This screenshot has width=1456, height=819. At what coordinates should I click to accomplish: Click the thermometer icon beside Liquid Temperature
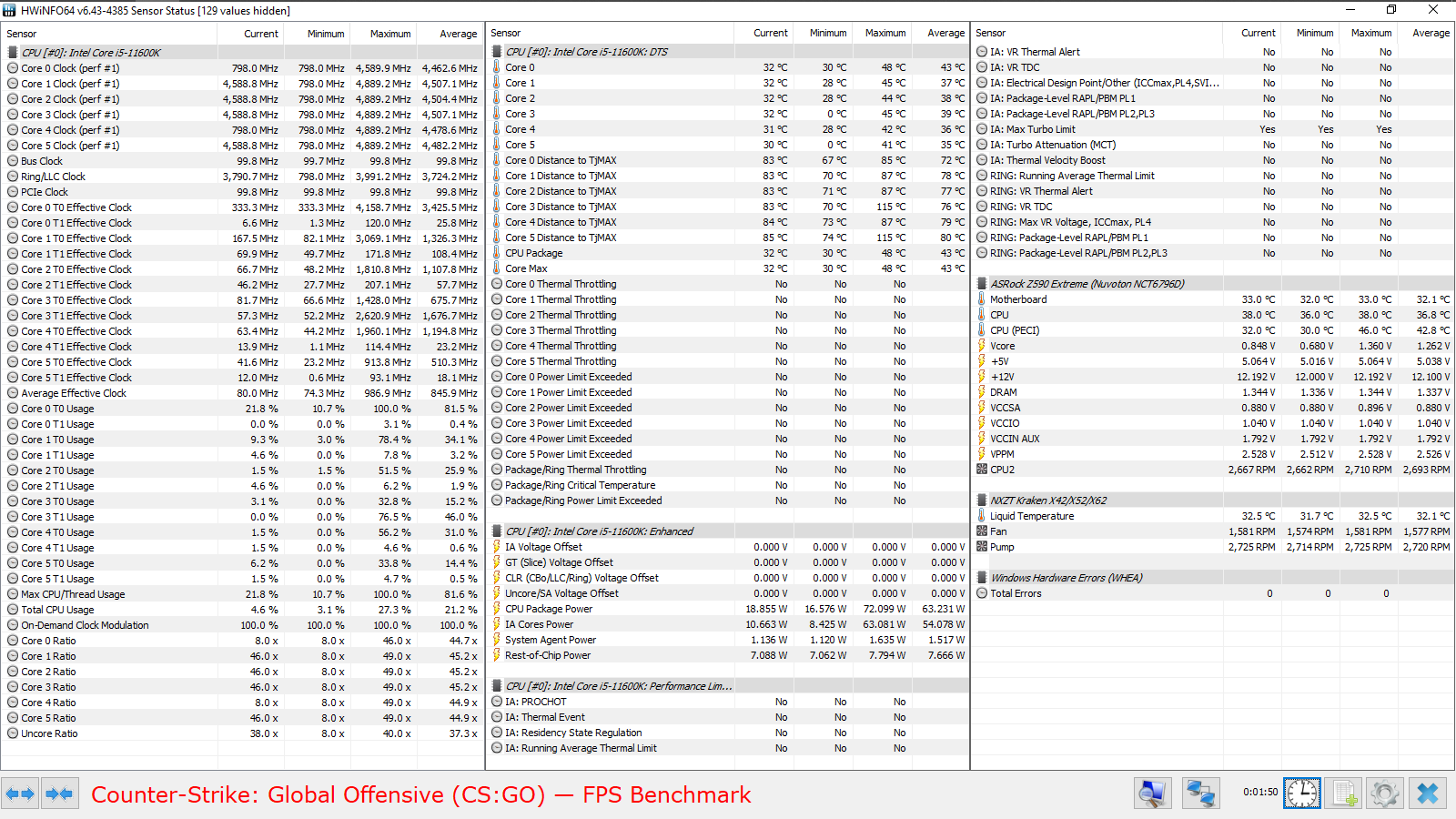coord(982,516)
